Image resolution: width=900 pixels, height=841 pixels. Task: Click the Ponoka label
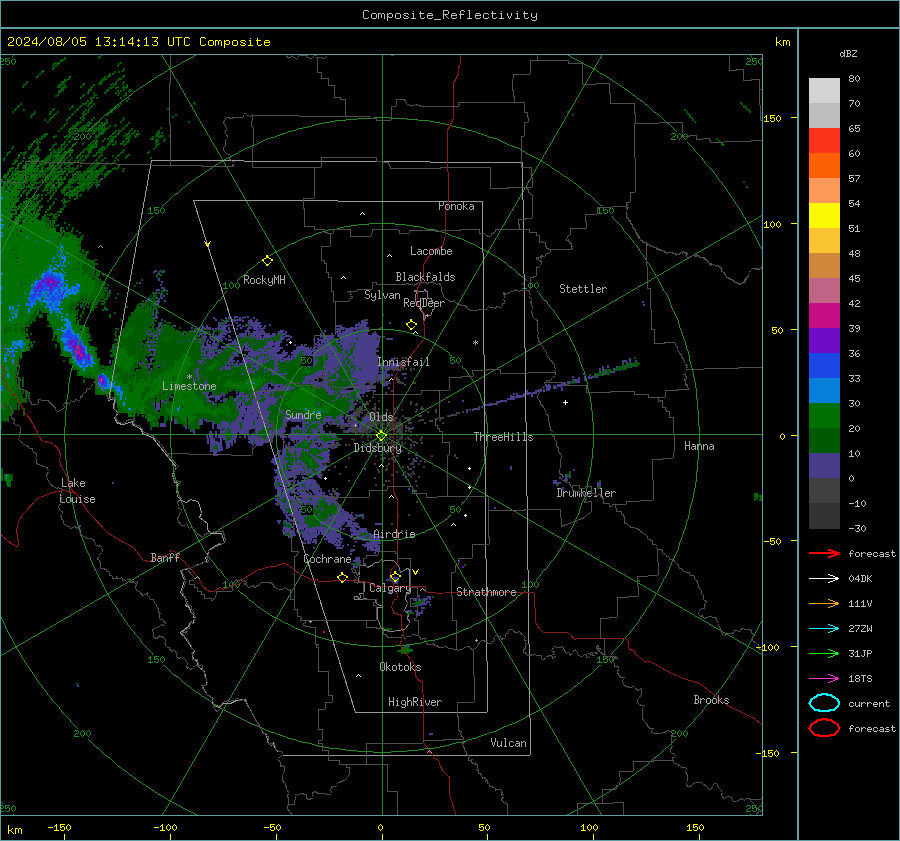pyautogui.click(x=456, y=206)
